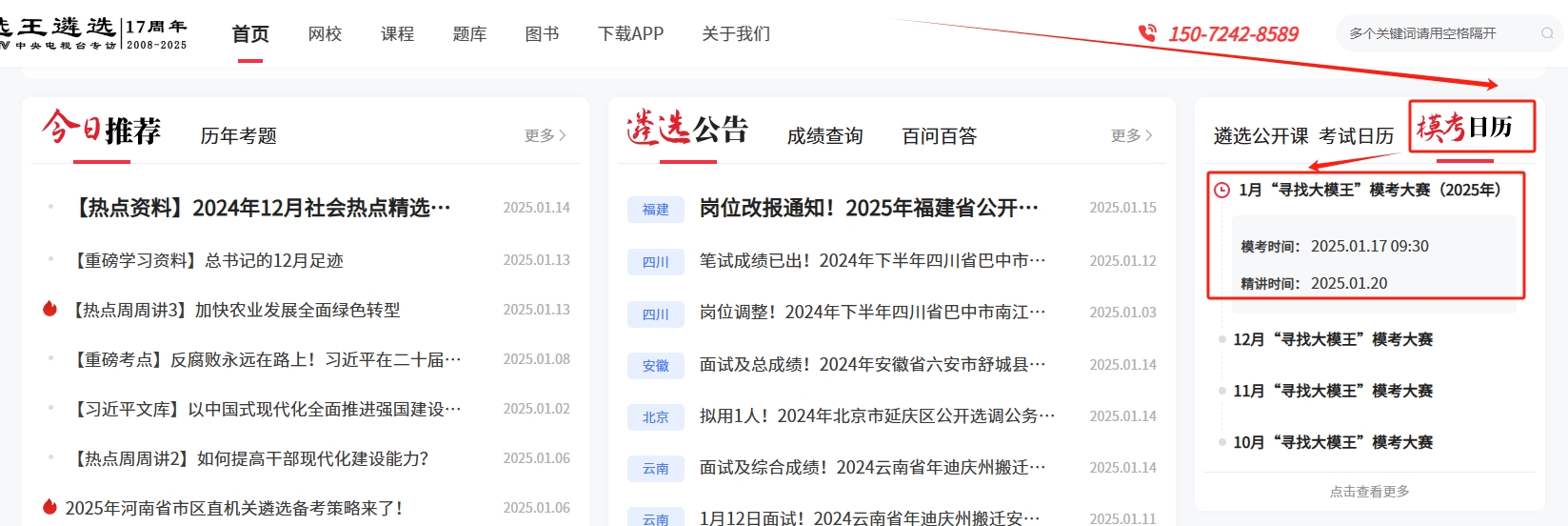Open the 题库 navigation menu item
1568x526 pixels.
coord(469,34)
